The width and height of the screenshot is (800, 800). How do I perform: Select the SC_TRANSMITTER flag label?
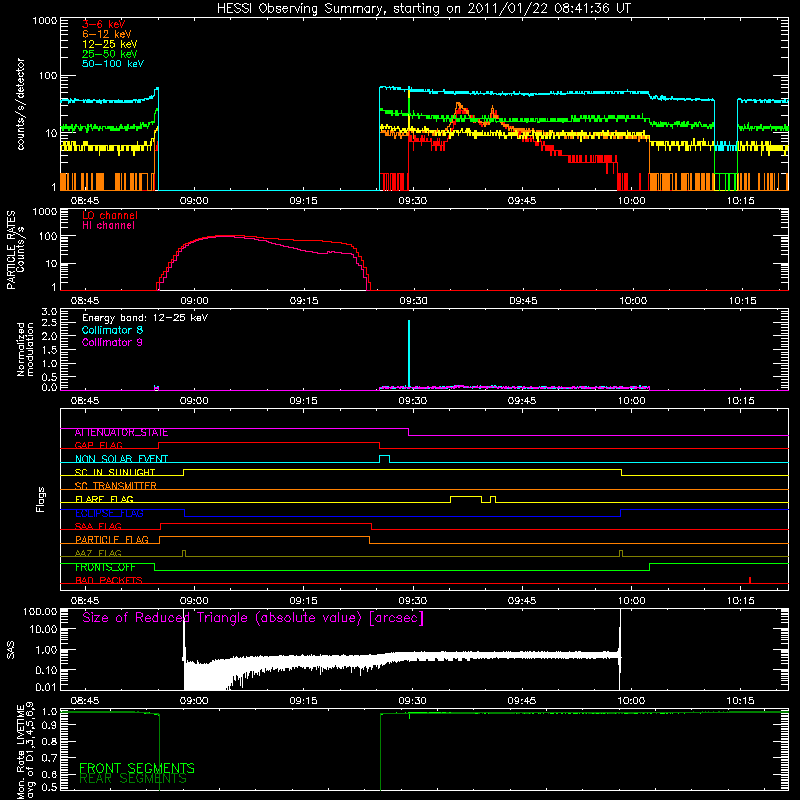pyautogui.click(x=116, y=486)
